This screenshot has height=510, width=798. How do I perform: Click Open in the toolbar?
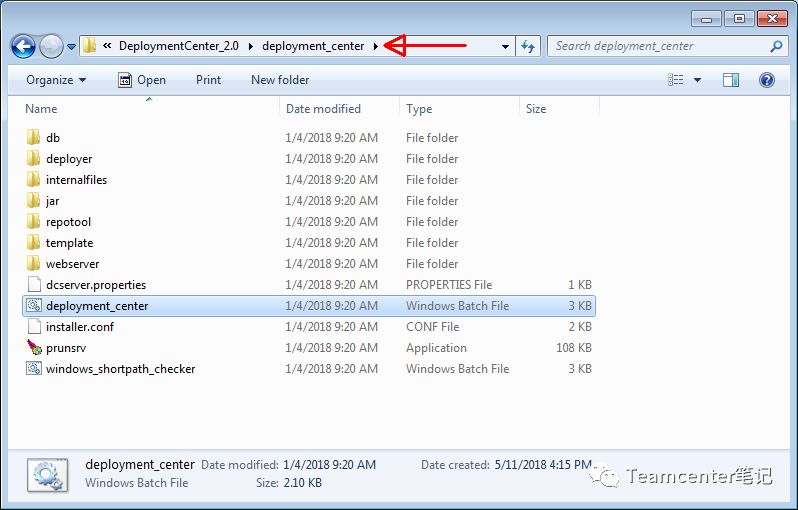pos(142,80)
